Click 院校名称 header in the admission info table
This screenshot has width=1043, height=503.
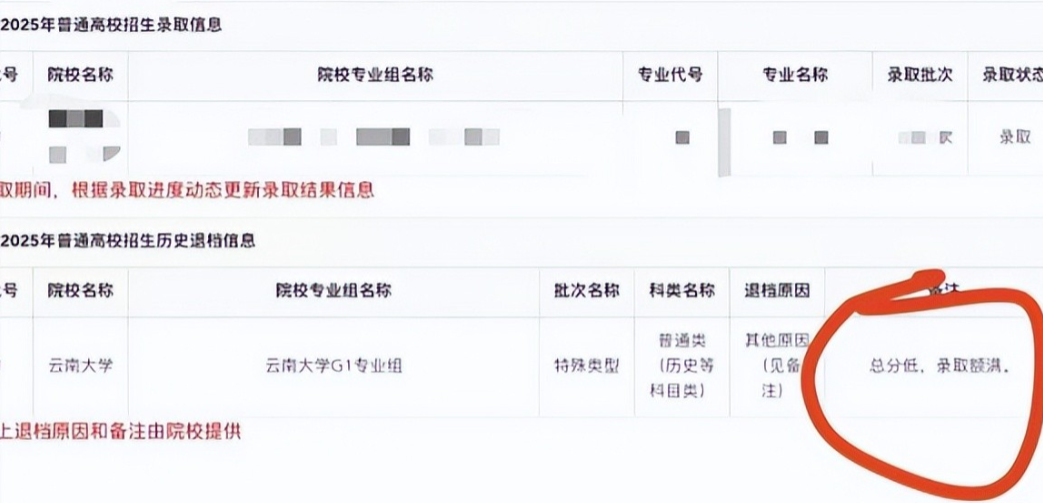pos(80,75)
